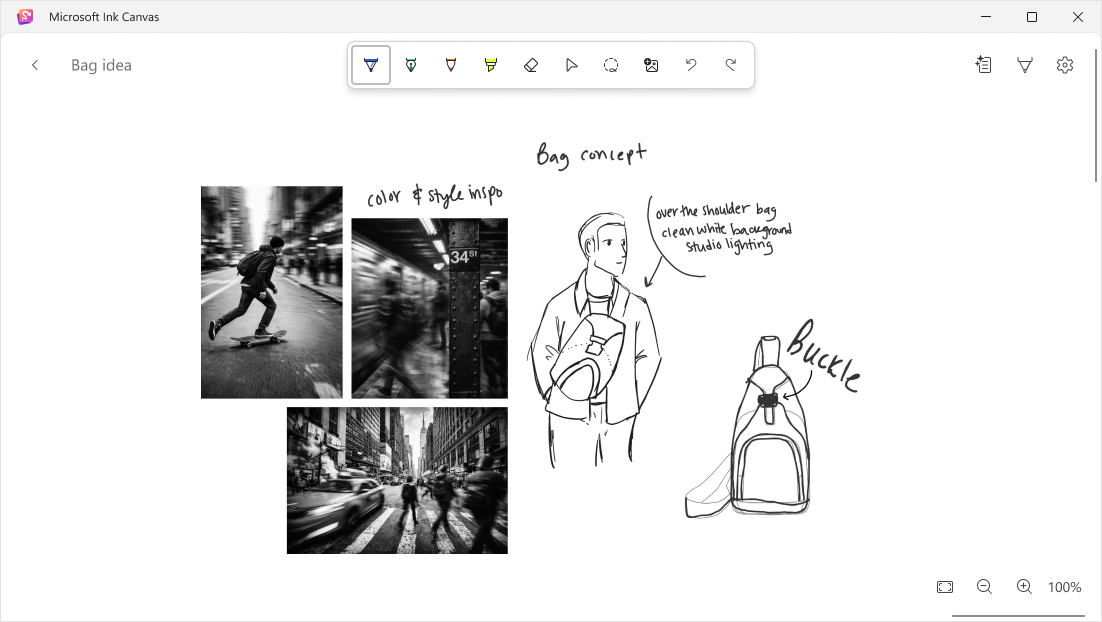Redo the last action

[731, 65]
